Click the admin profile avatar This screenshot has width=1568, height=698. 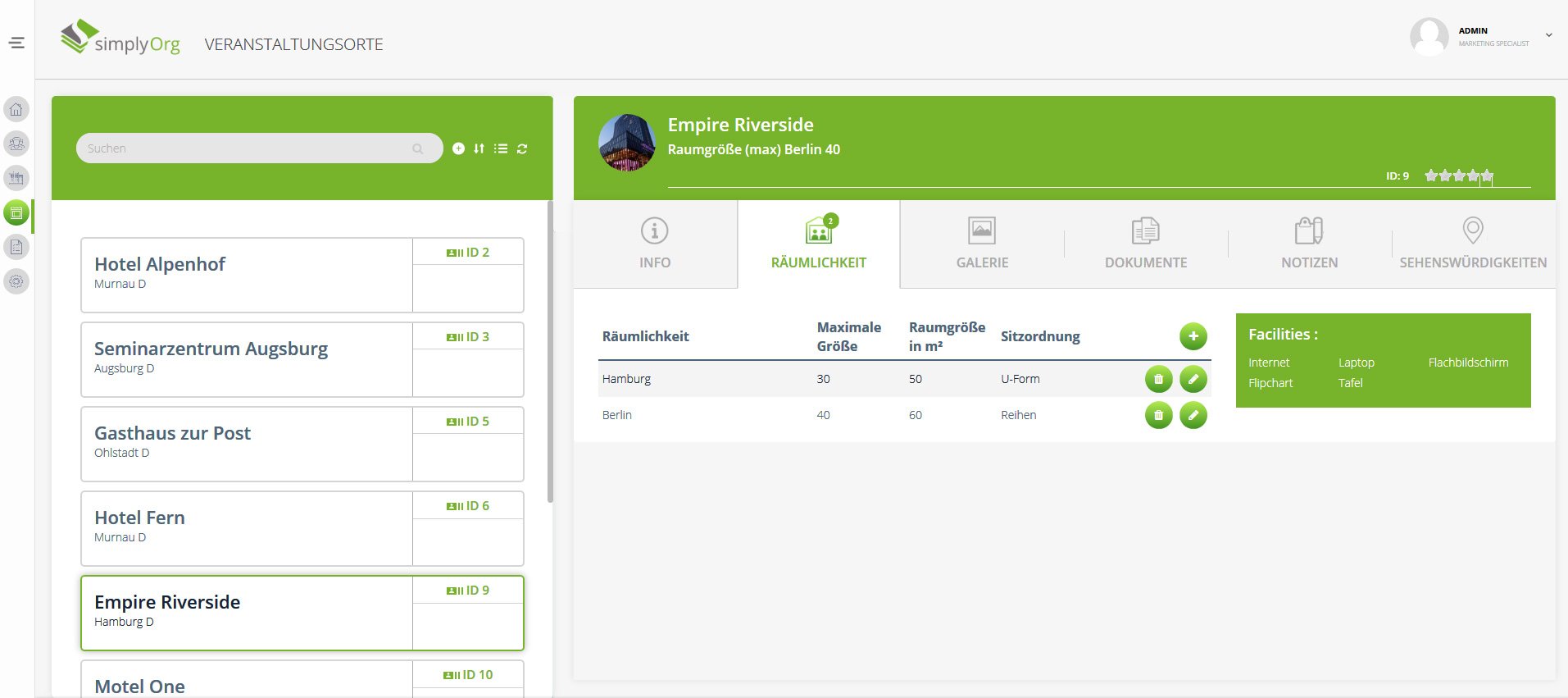(1429, 37)
